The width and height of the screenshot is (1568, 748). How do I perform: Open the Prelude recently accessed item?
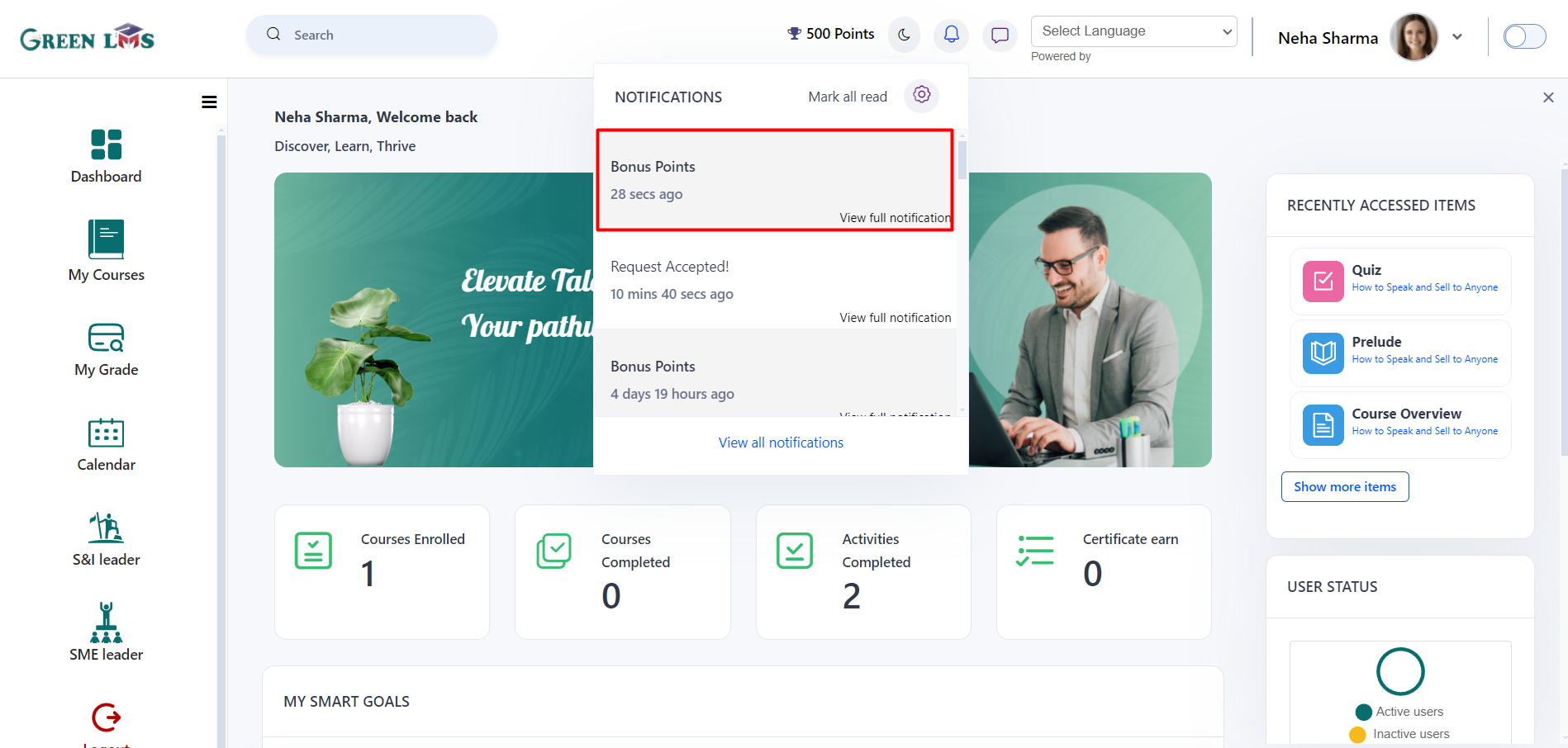click(1400, 353)
